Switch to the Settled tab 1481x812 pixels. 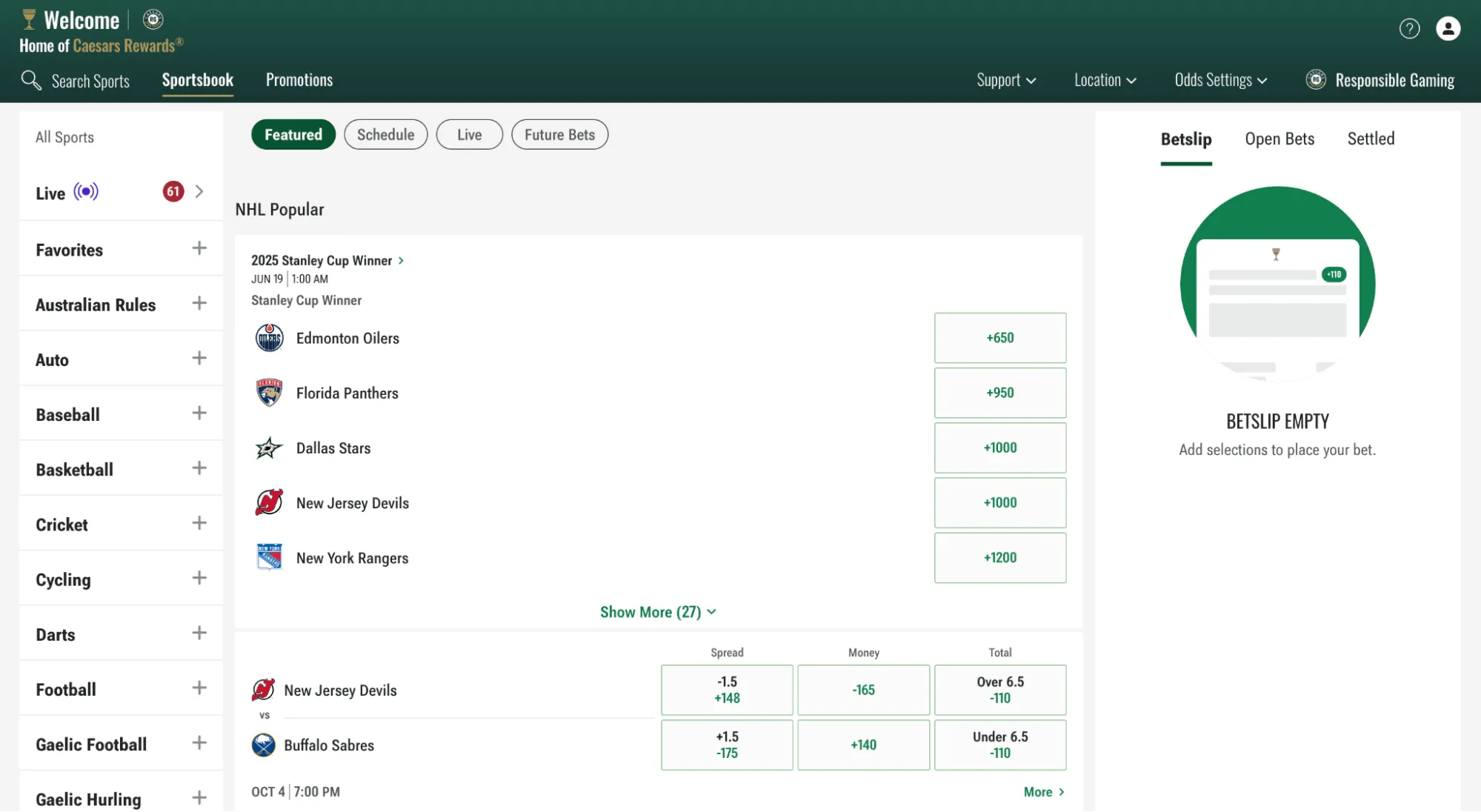pyautogui.click(x=1371, y=139)
